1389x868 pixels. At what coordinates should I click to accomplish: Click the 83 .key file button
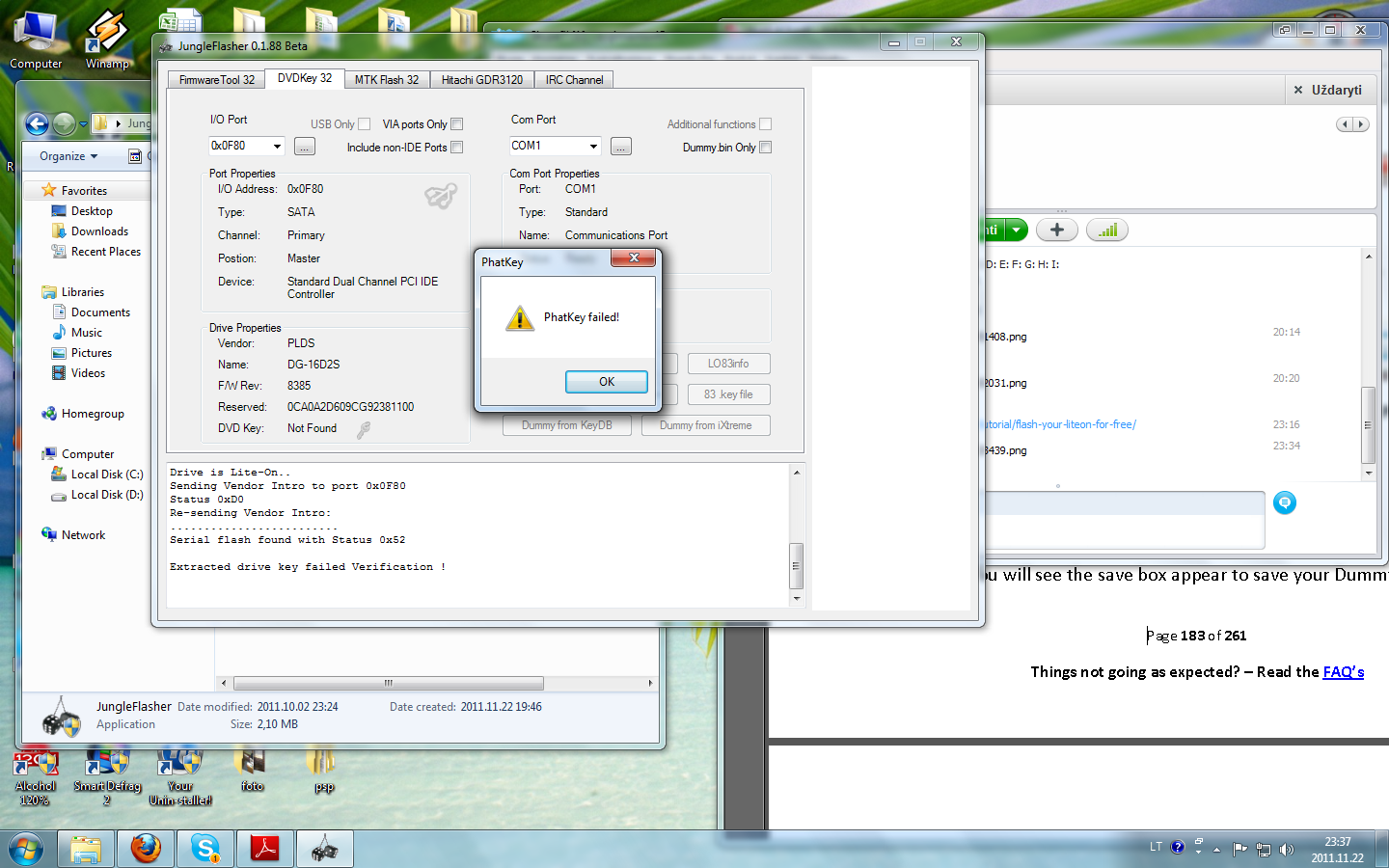click(x=728, y=394)
